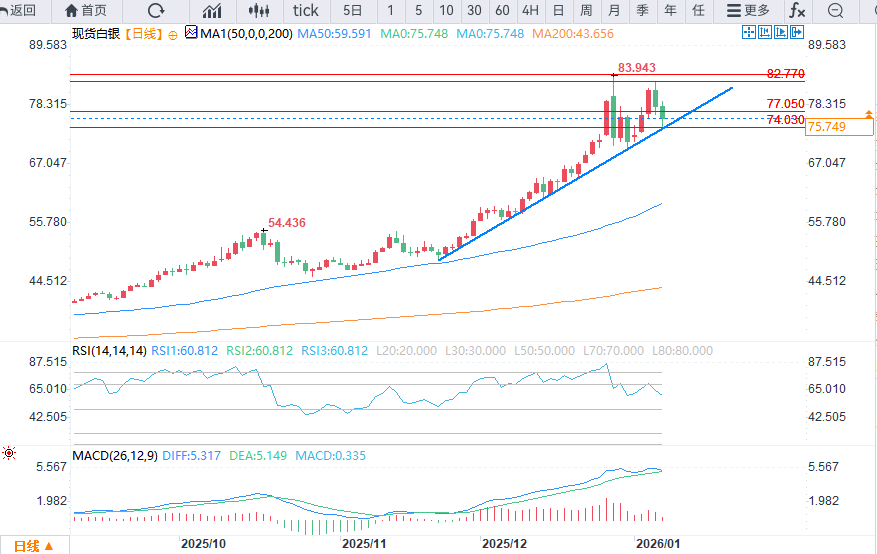
Task: Open the 首页 home page
Action: pyautogui.click(x=86, y=11)
